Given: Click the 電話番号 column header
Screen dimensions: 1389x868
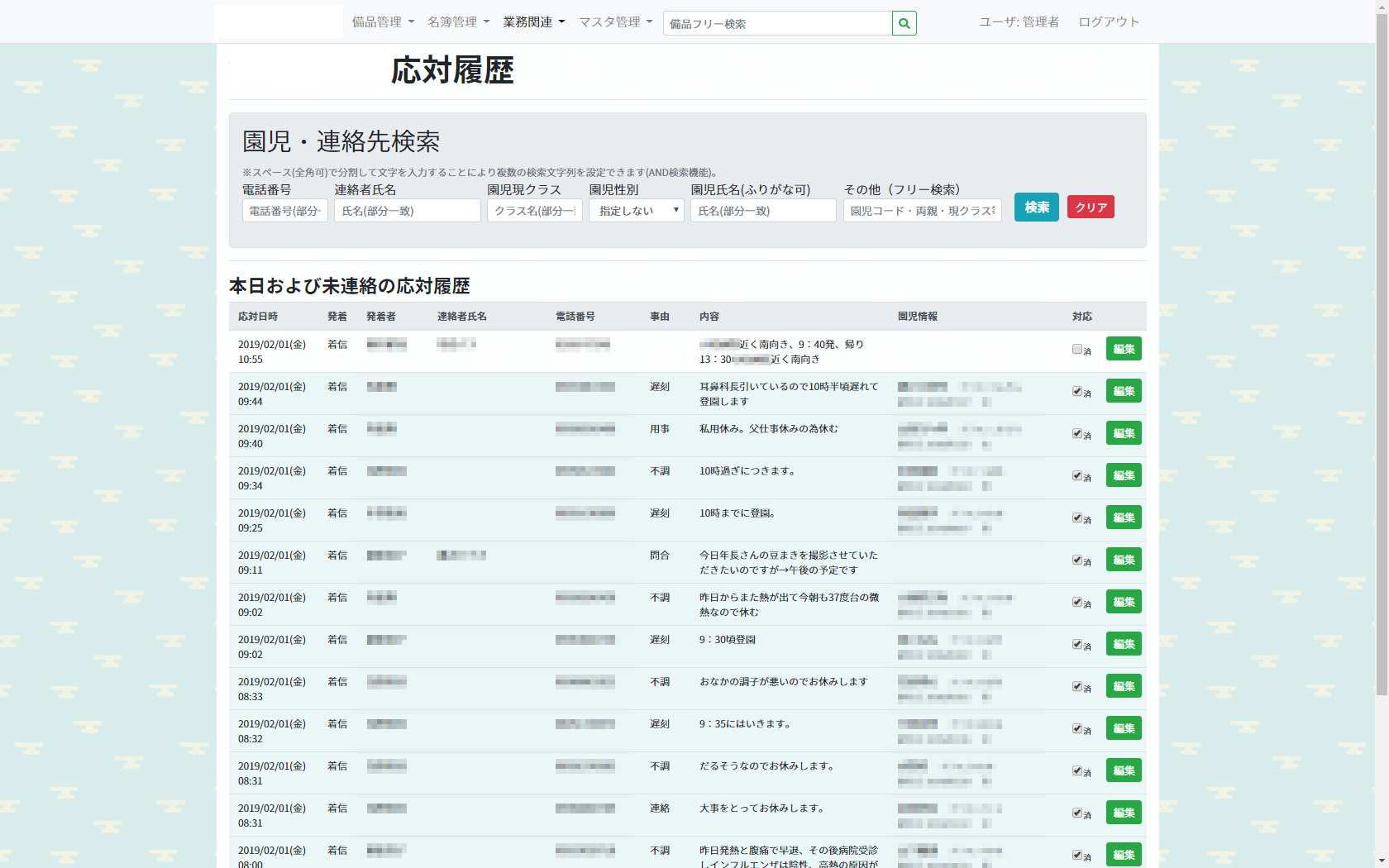Looking at the screenshot, I should pos(575,317).
